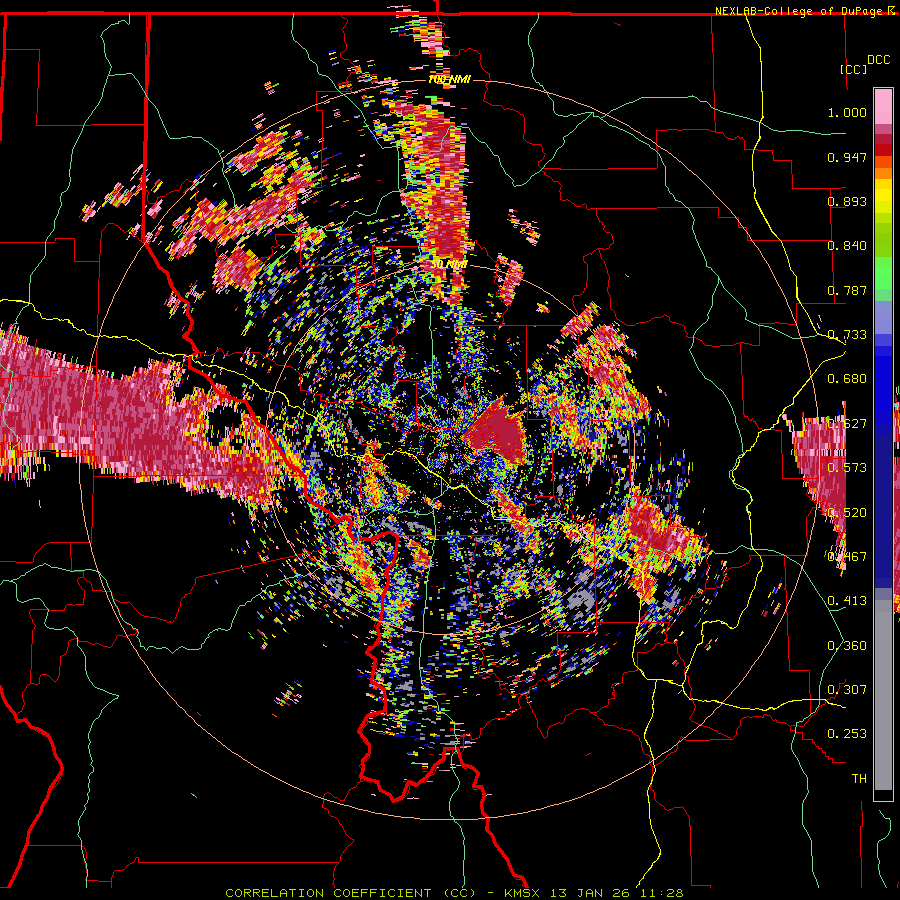The height and width of the screenshot is (900, 900).
Task: Select the 0.680 scale value
Action: (x=847, y=379)
